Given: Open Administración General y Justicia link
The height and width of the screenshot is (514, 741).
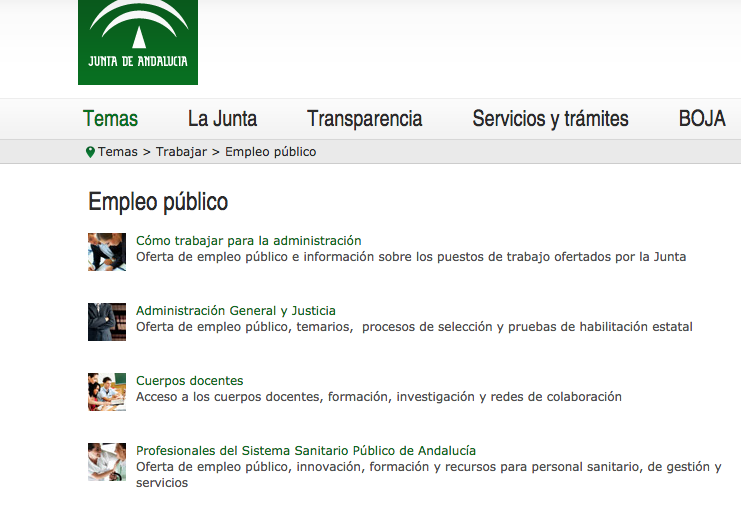Looking at the screenshot, I should (x=236, y=310).
